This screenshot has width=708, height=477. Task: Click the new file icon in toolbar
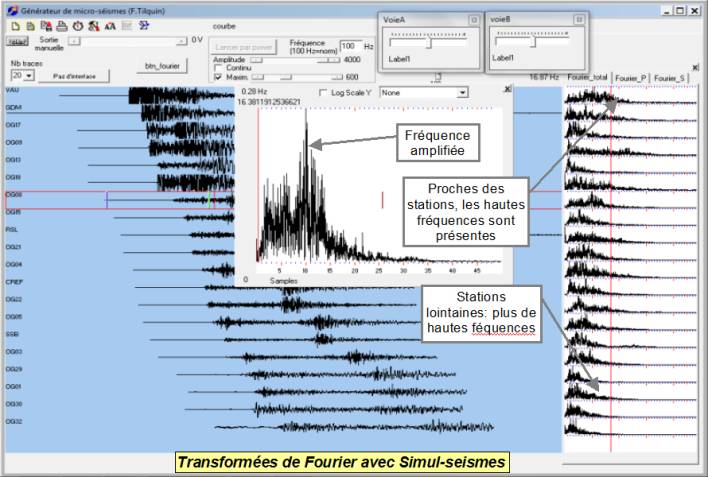15,25
